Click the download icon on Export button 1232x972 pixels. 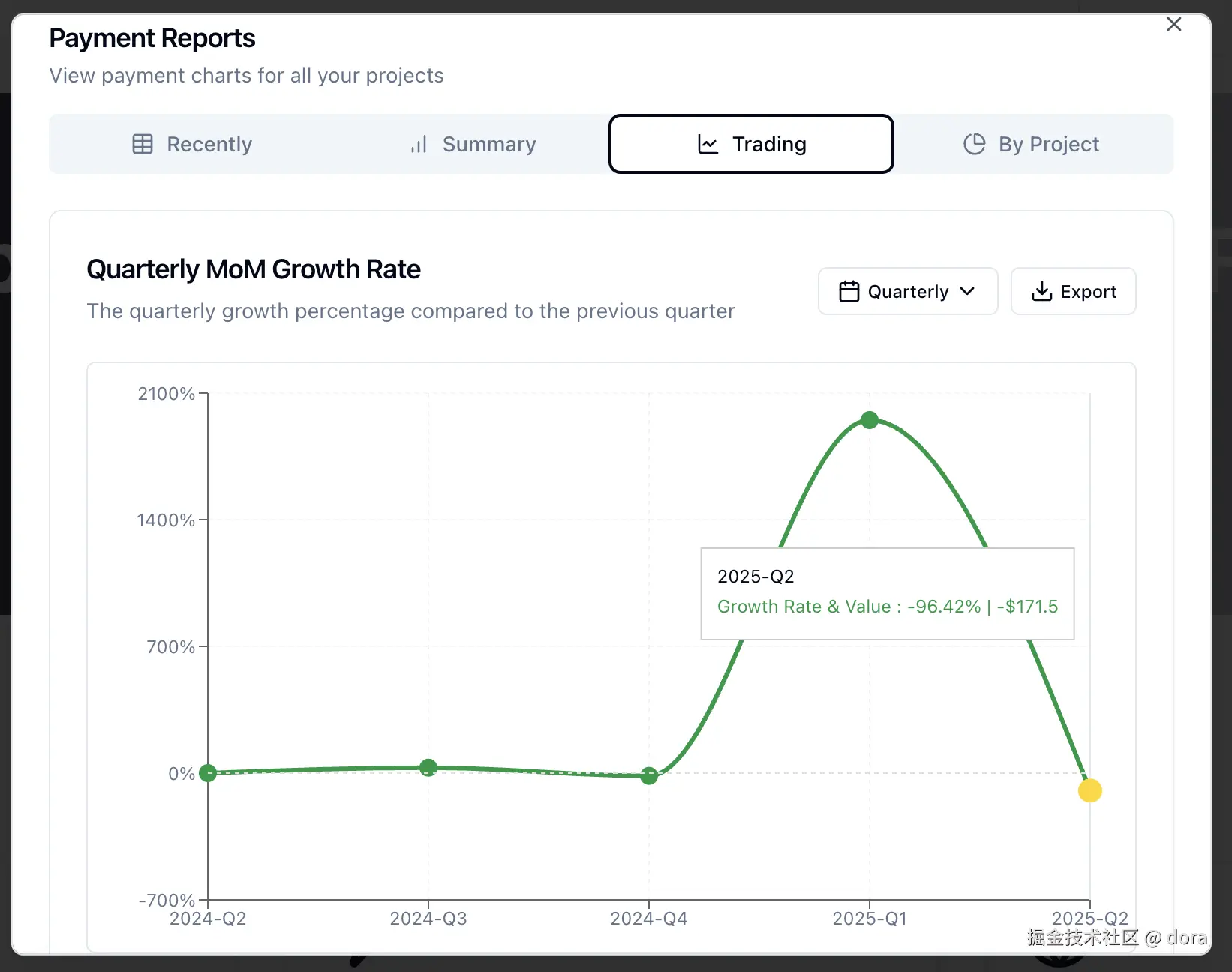pyautogui.click(x=1041, y=291)
